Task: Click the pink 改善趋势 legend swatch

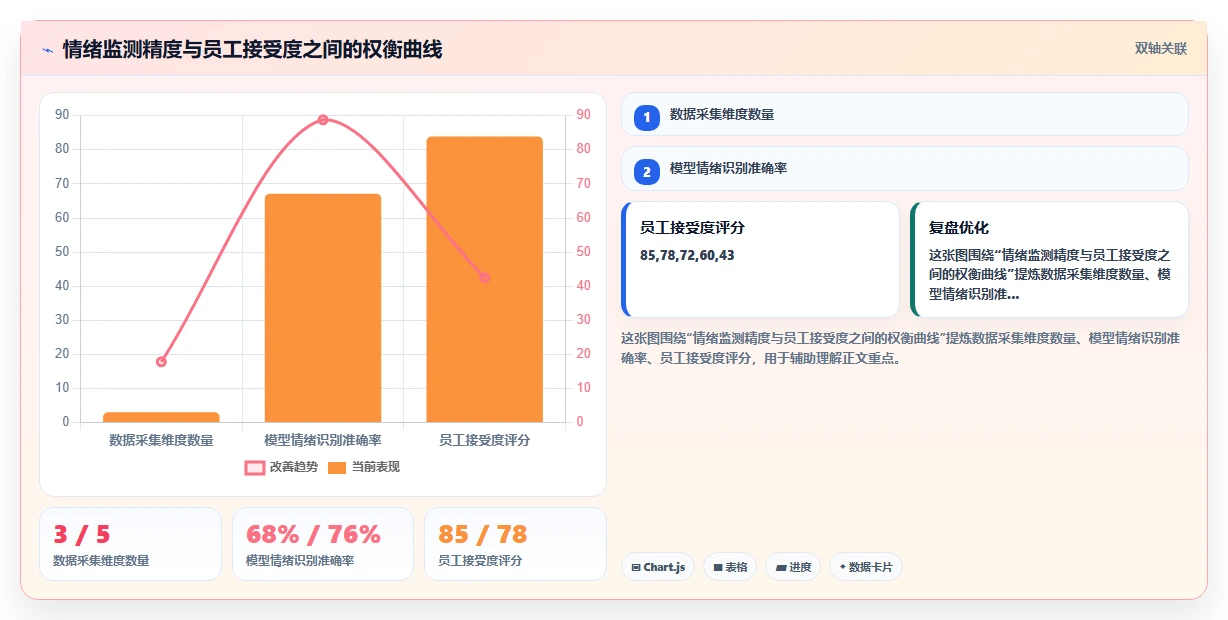Action: point(255,467)
